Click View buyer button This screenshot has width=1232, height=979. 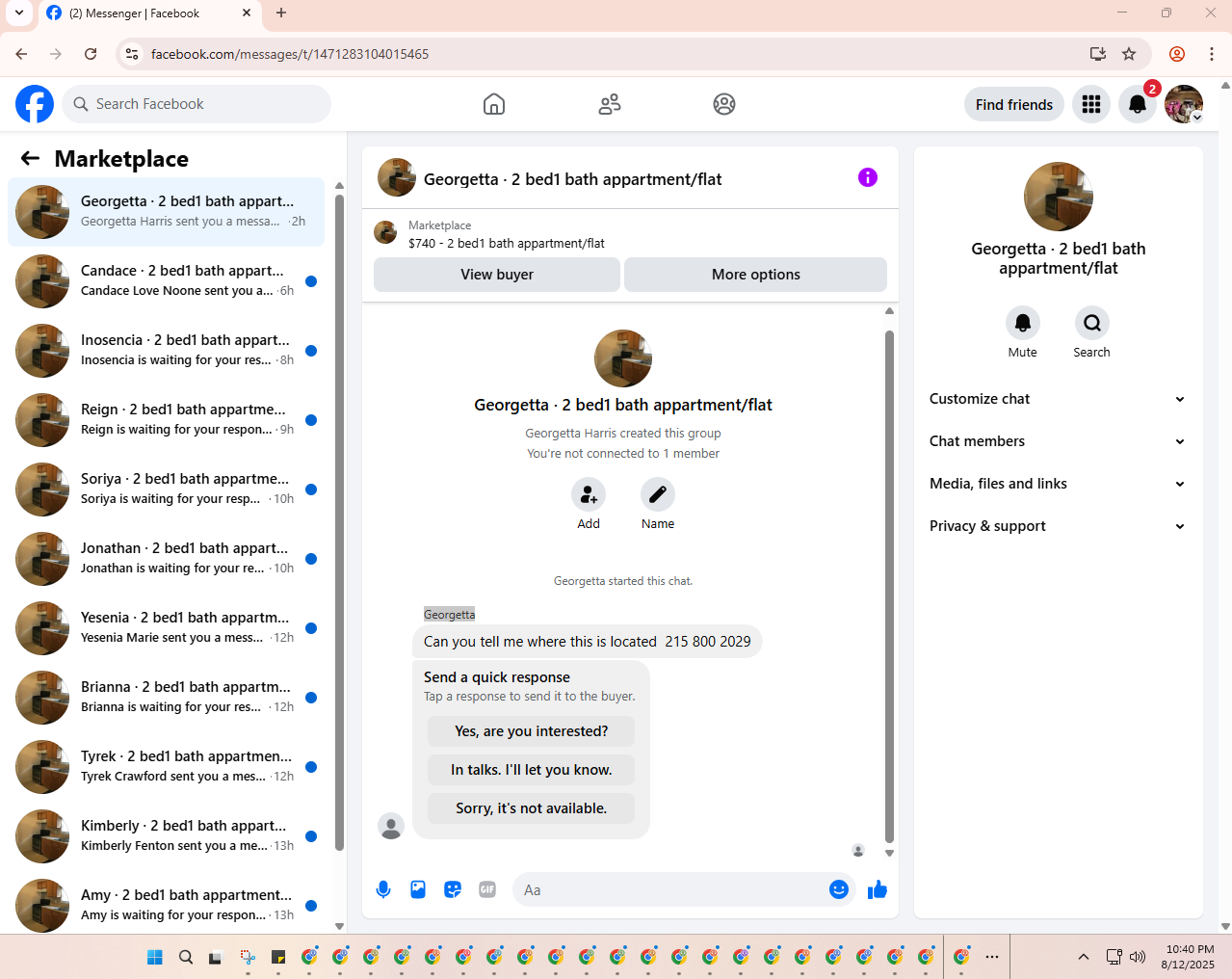[x=497, y=275]
